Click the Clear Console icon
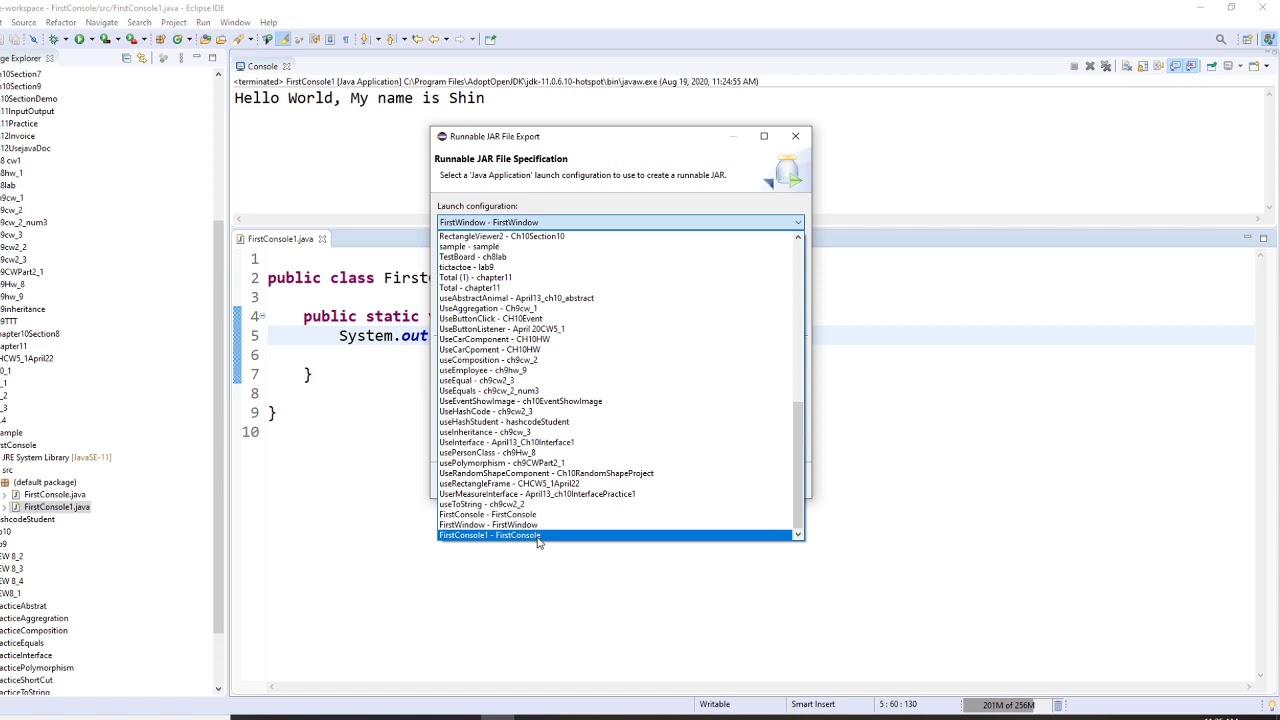Viewport: 1280px width, 720px height. point(1127,66)
